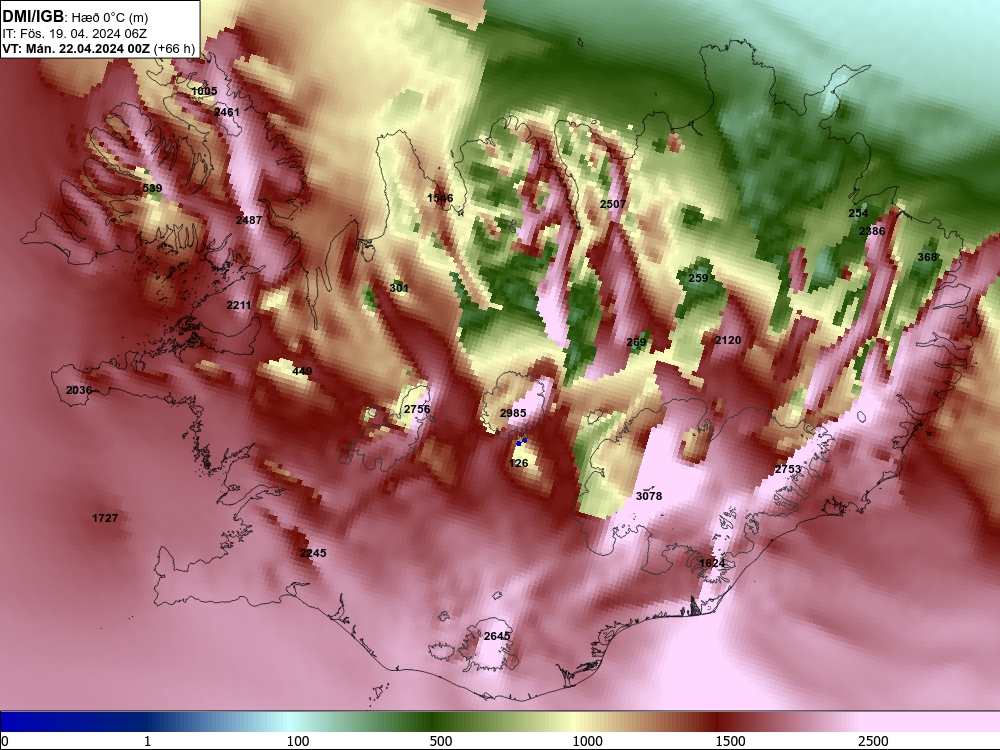This screenshot has height=750, width=1000.
Task: Click the map value 2211
Action: (x=239, y=305)
